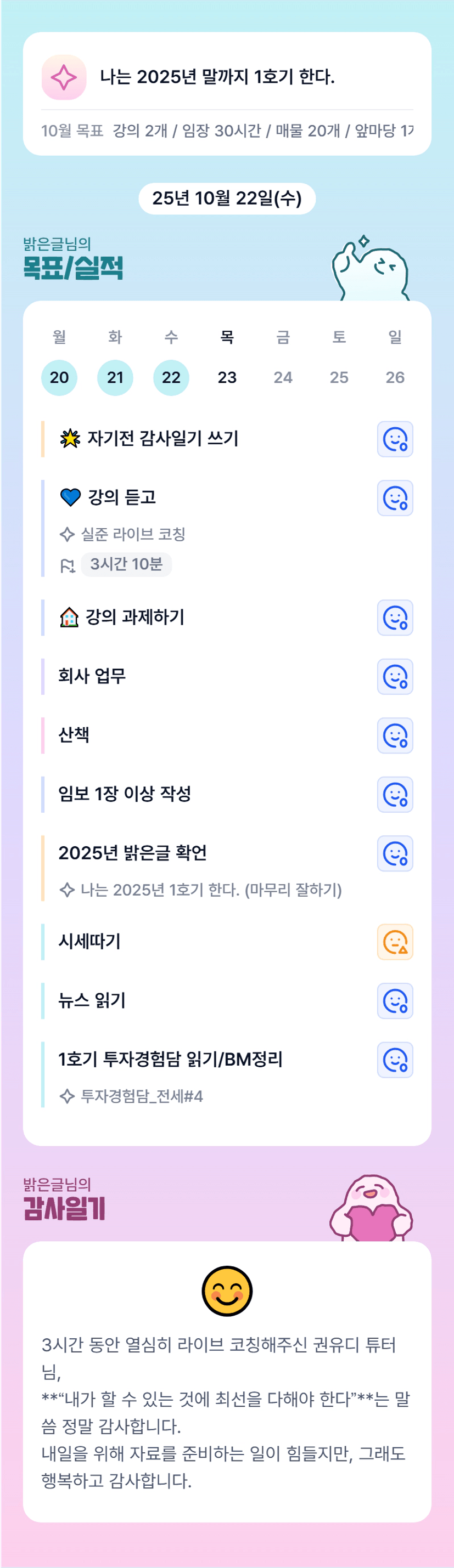Open the 투자경험담_전세#4 sub-item
The image size is (454, 1568).
pos(142,1096)
